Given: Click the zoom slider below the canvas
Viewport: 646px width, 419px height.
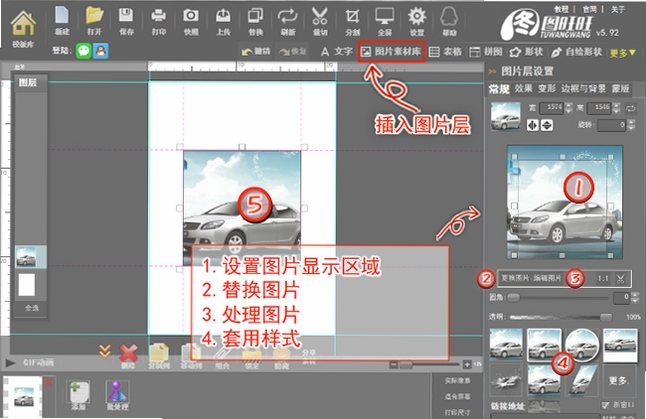Looking at the screenshot, I should (x=429, y=365).
